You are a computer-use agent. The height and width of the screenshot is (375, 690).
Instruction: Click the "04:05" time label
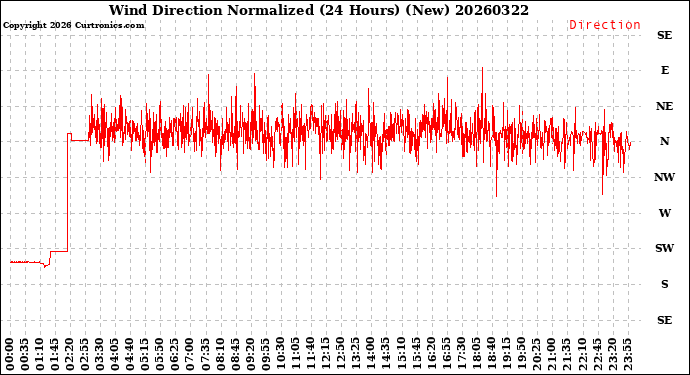pyautogui.click(x=115, y=354)
